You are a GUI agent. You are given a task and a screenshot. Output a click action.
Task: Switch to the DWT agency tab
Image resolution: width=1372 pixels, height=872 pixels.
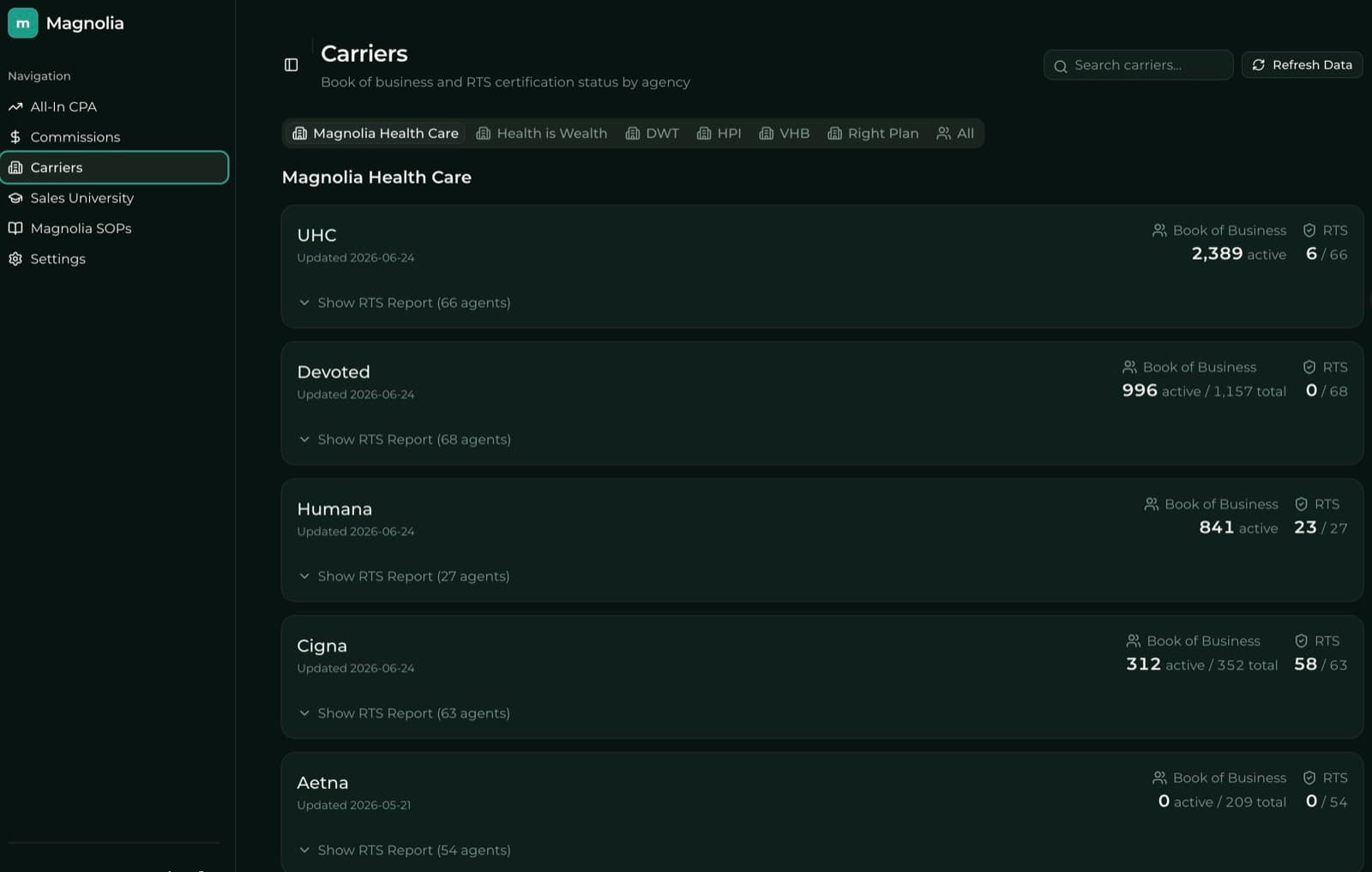click(653, 134)
